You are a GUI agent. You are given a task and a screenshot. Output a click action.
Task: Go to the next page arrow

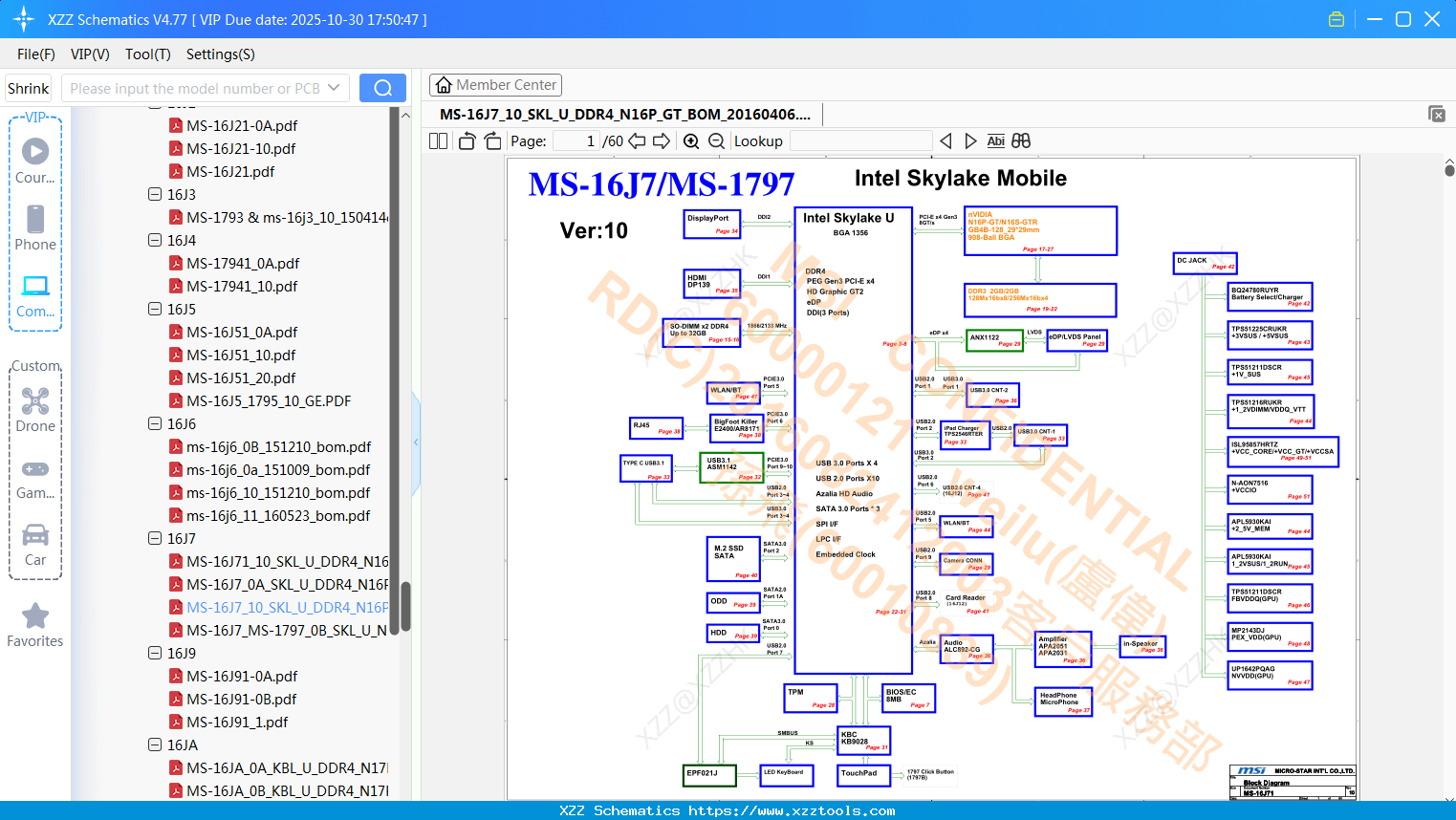click(x=662, y=140)
